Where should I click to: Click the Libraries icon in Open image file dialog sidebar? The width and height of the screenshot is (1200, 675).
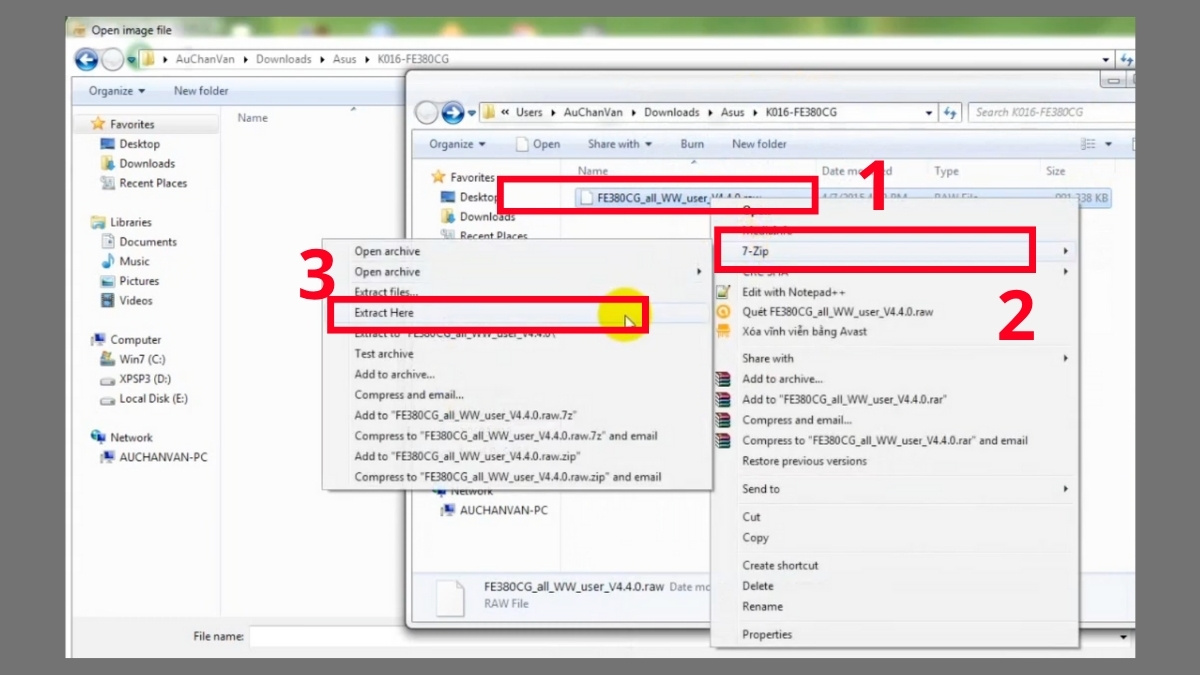click(x=98, y=222)
